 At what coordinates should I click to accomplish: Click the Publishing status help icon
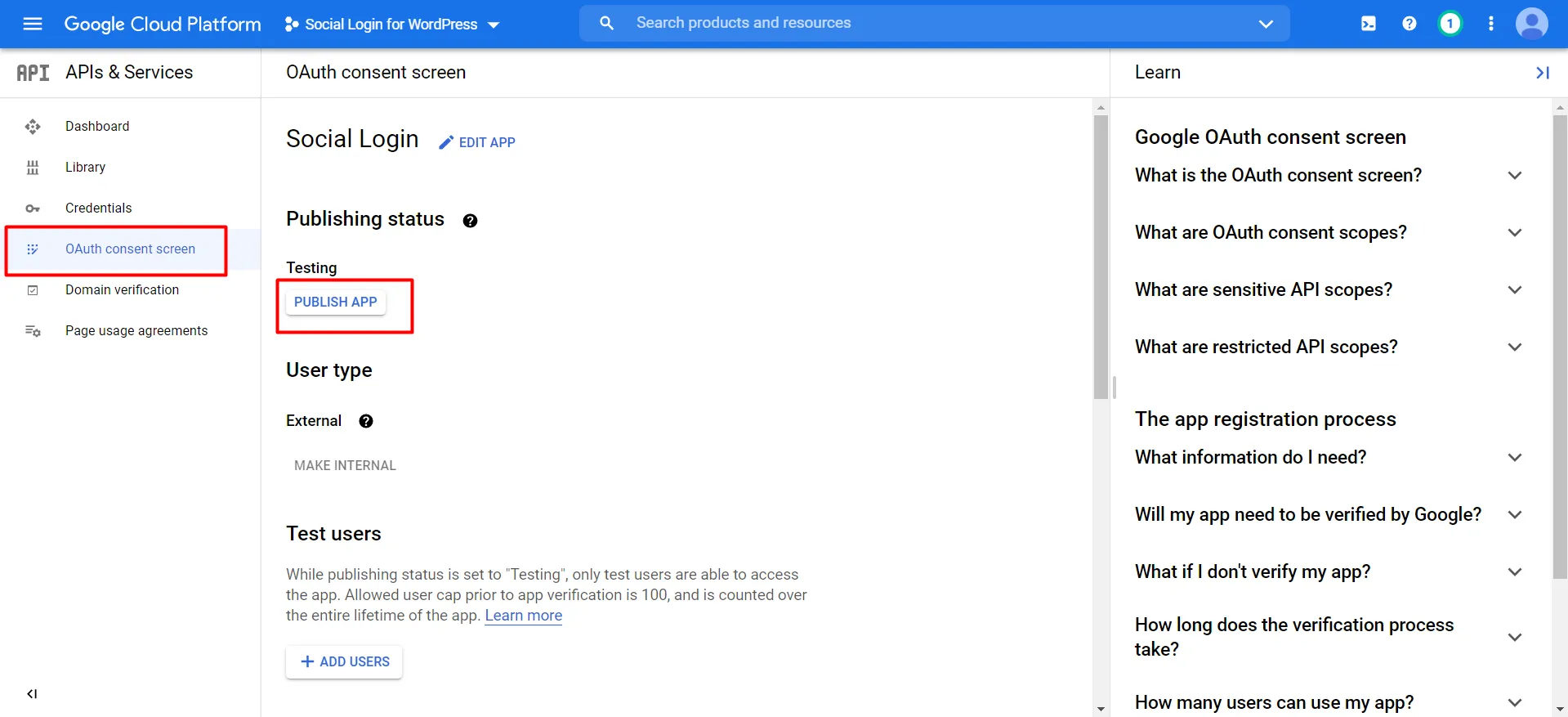[470, 221]
